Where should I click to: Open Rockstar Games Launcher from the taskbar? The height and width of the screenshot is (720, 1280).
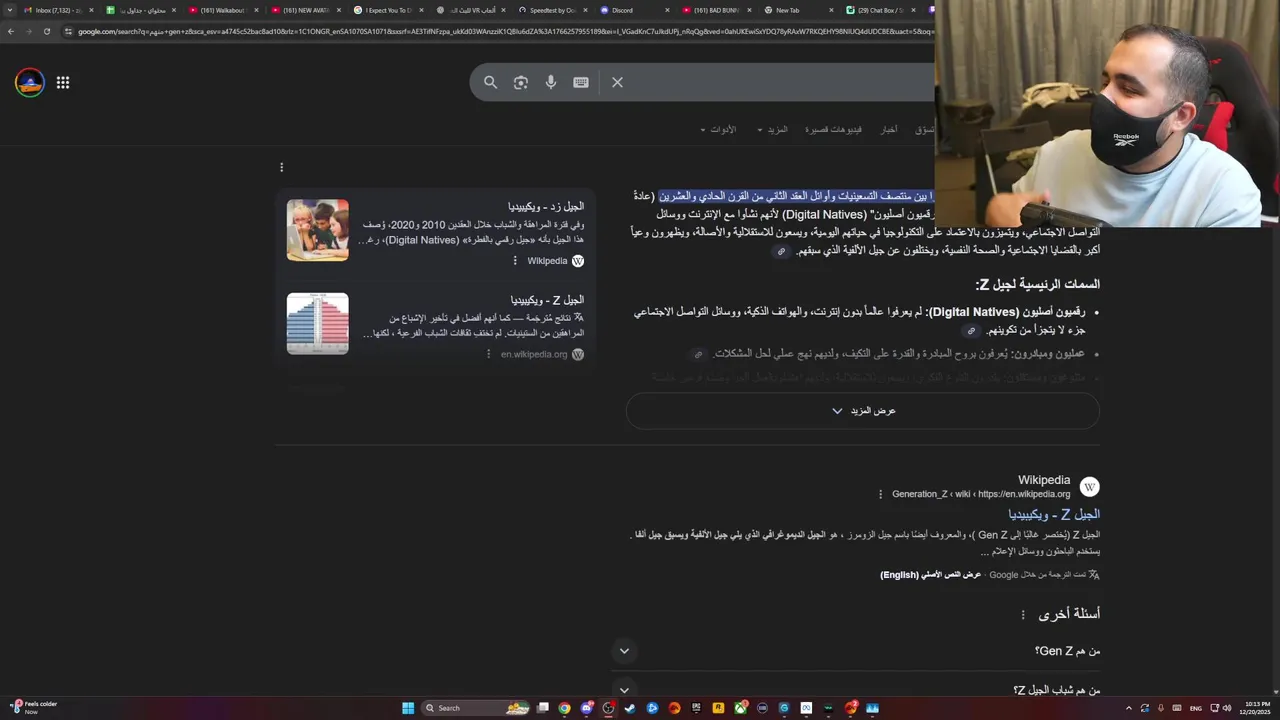718,708
